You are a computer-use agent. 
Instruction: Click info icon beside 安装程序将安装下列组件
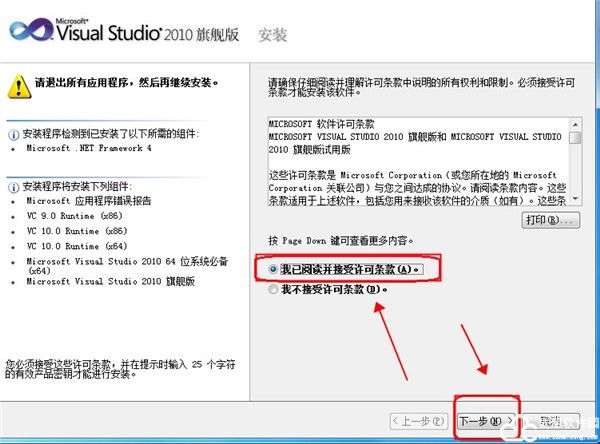[13, 188]
